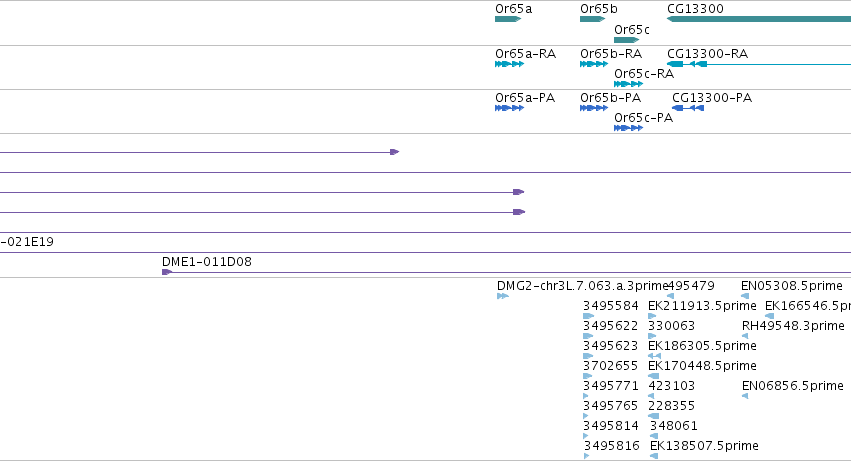
Task: Select the DME1-011D08 start arrowhead
Action: (167, 272)
